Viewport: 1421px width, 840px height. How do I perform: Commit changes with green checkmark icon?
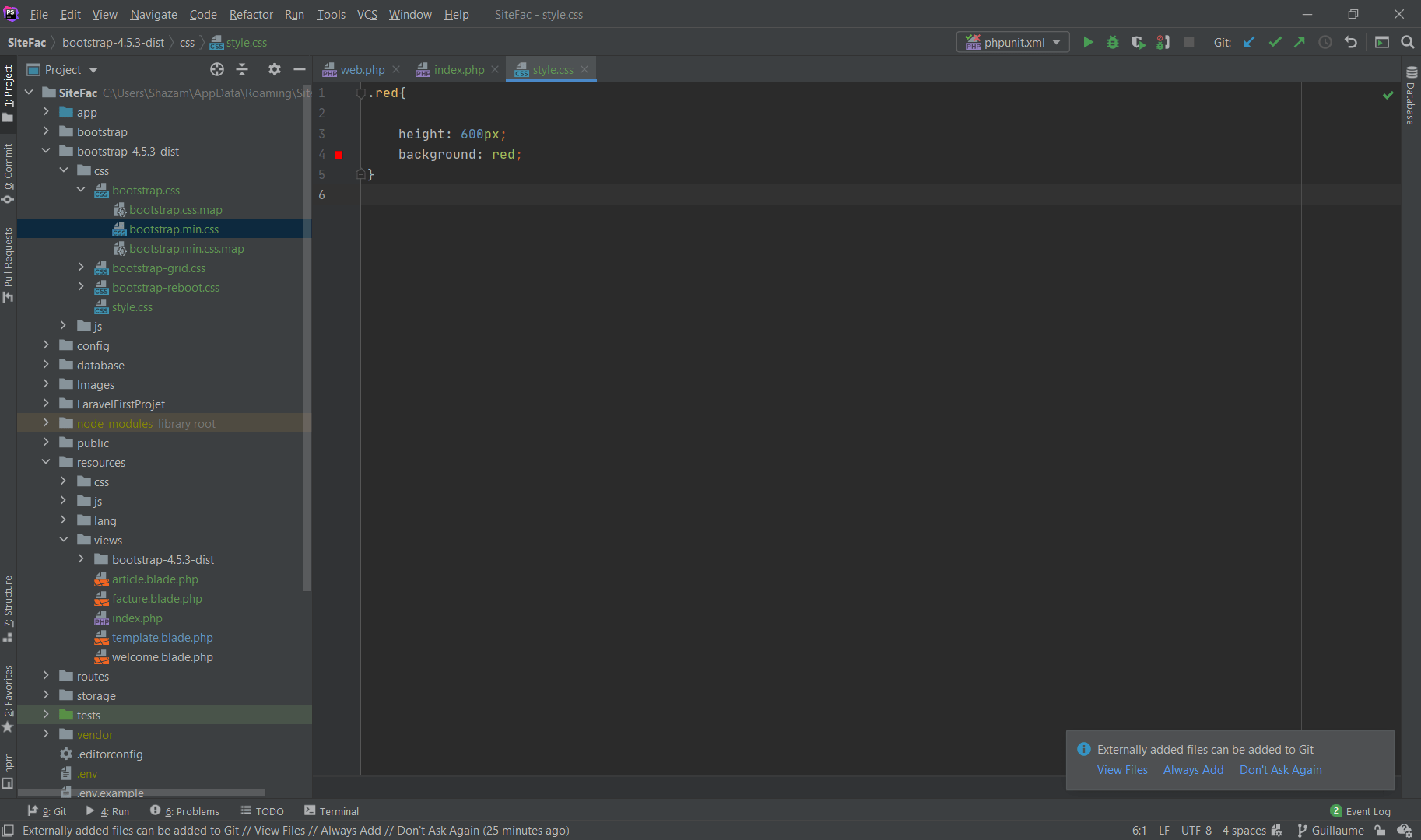click(x=1275, y=43)
